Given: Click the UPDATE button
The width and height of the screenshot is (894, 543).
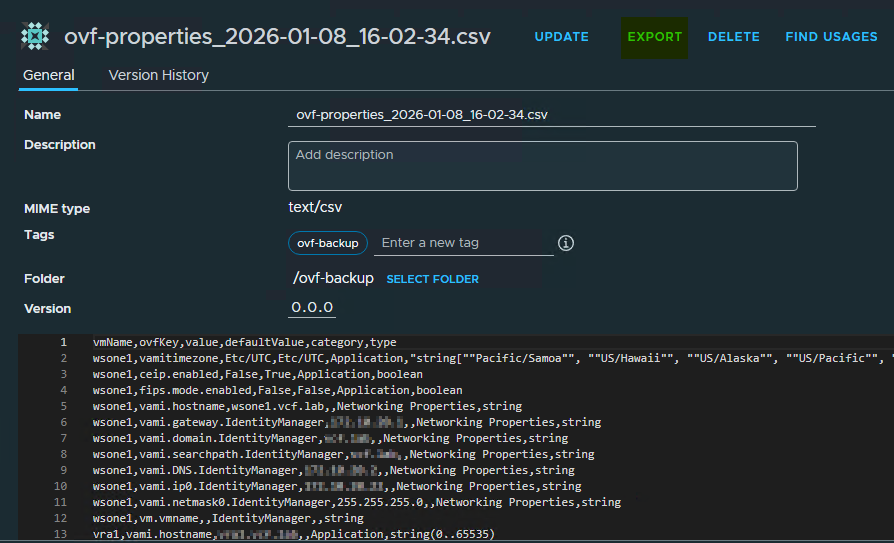Looking at the screenshot, I should (x=562, y=37).
